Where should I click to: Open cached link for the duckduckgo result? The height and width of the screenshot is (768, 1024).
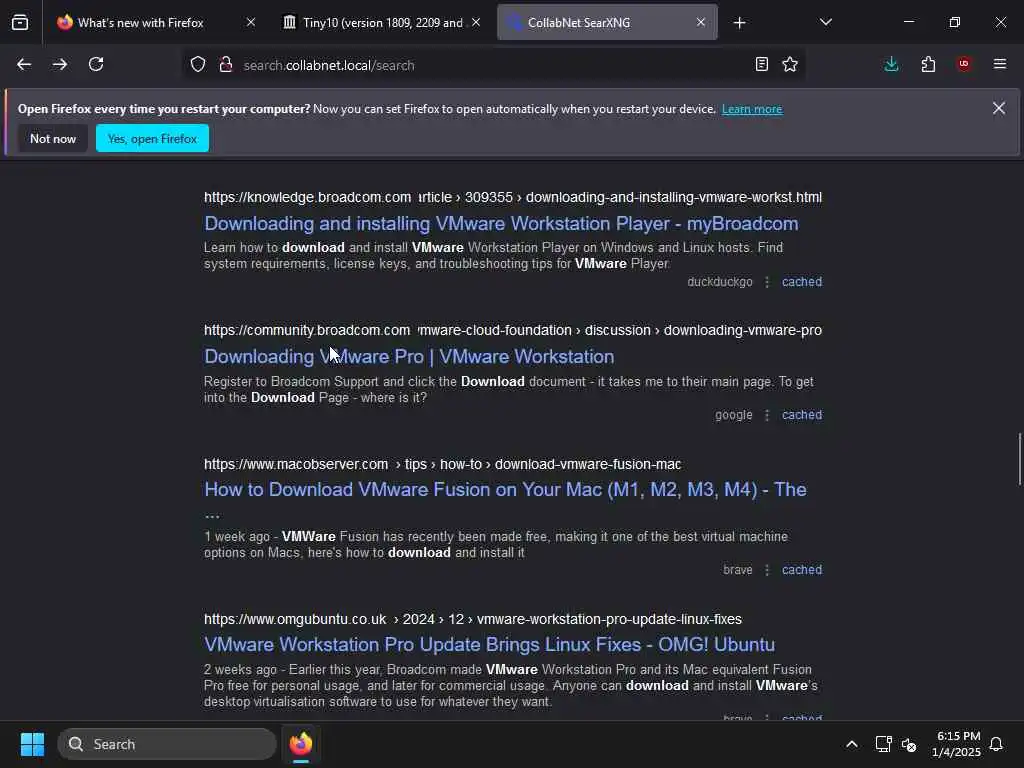point(802,281)
